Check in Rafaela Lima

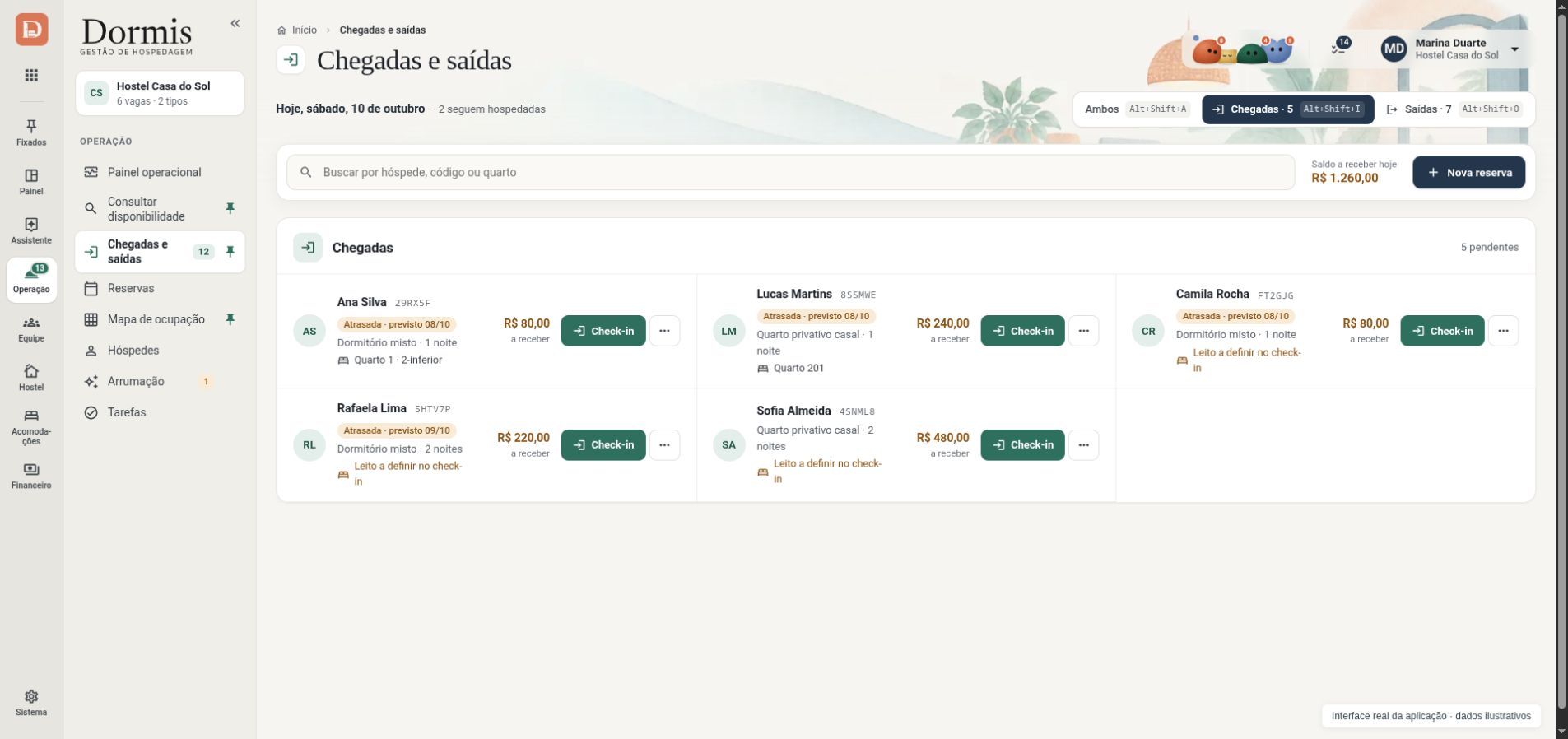point(603,445)
